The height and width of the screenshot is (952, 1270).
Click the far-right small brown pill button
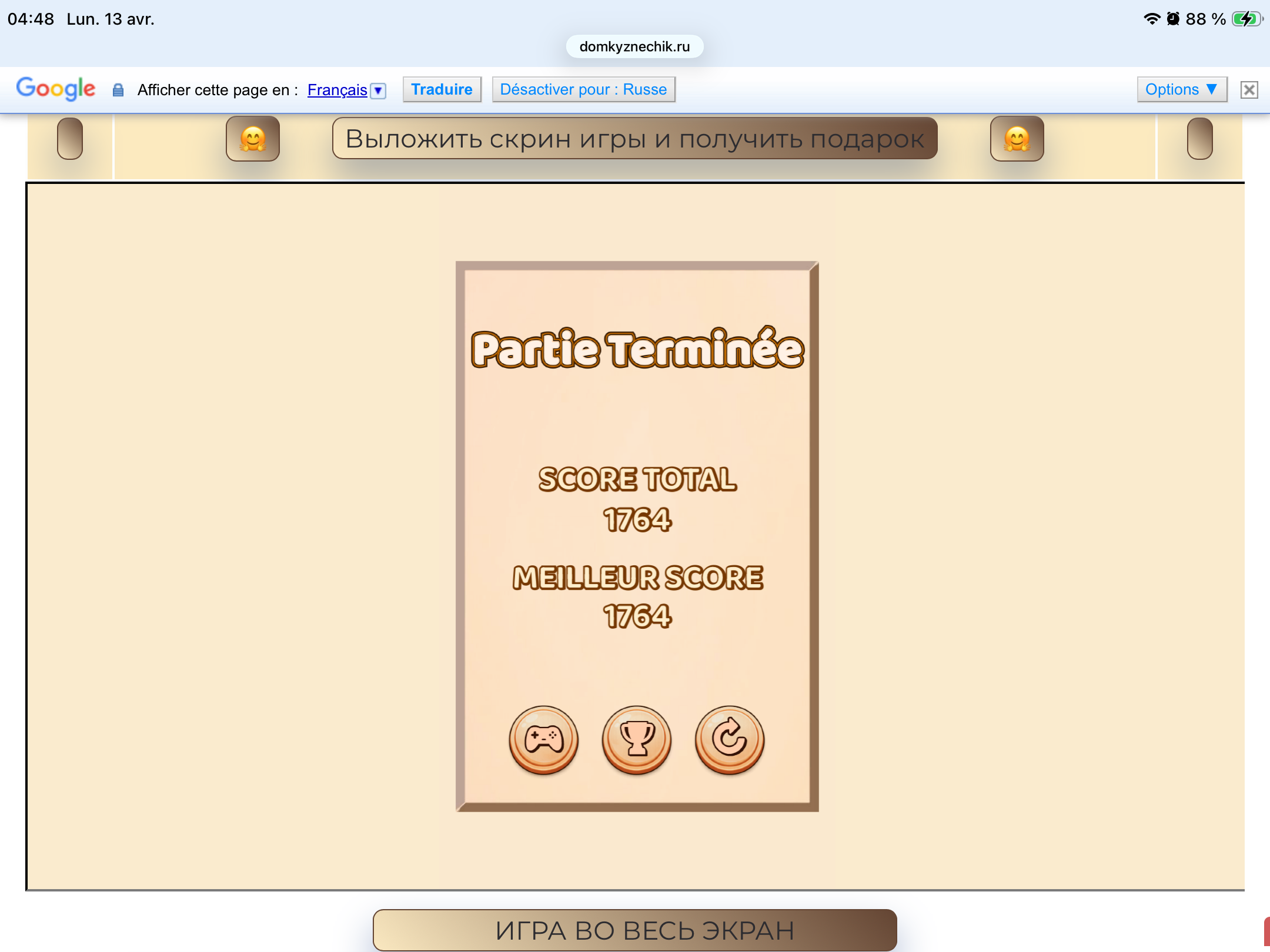click(1199, 139)
